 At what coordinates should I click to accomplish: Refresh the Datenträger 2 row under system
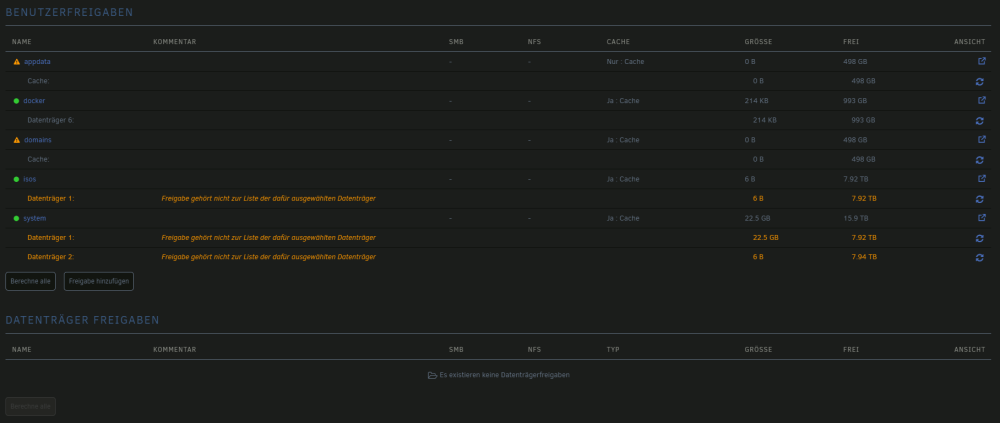coord(980,258)
